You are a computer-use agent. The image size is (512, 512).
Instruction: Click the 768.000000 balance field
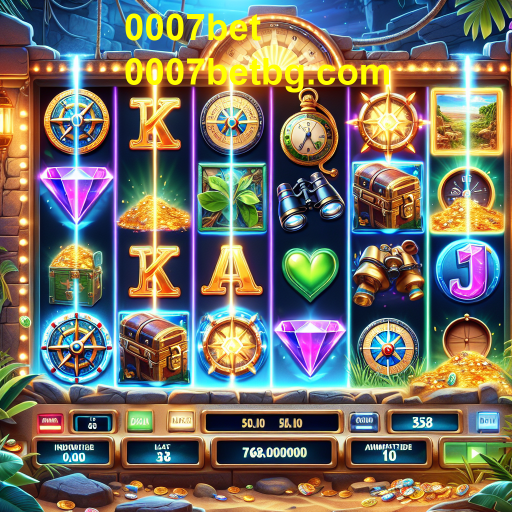point(274,452)
